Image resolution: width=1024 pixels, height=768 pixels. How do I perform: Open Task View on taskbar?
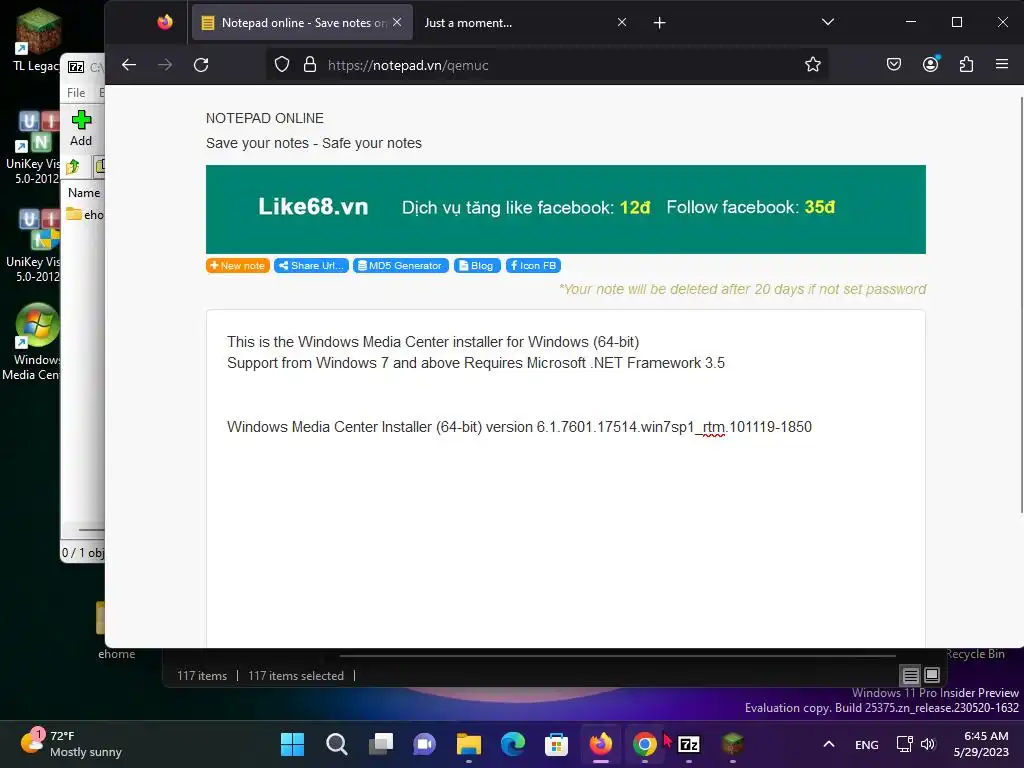point(380,744)
